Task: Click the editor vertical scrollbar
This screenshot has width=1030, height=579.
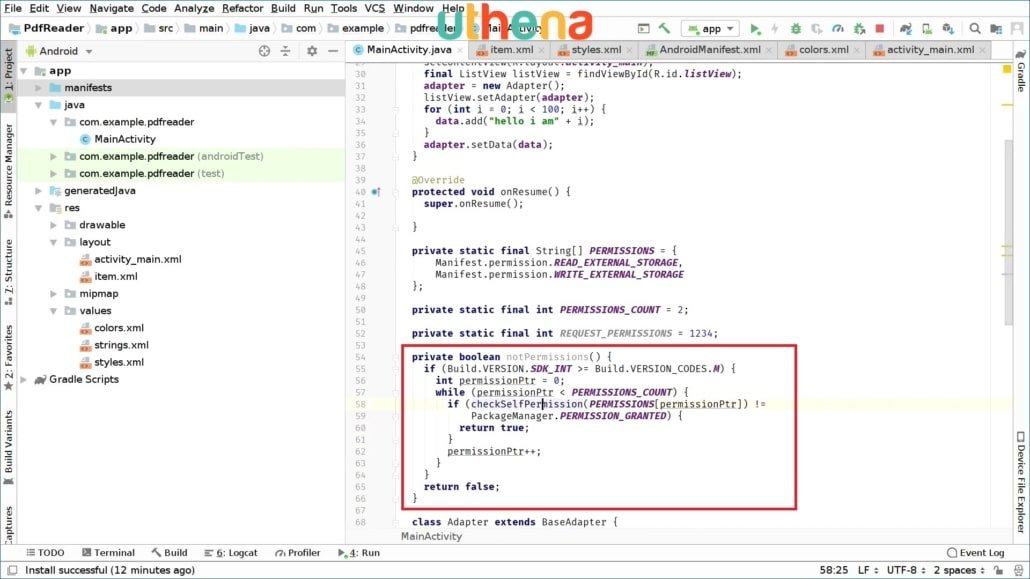Action: coord(1008,230)
